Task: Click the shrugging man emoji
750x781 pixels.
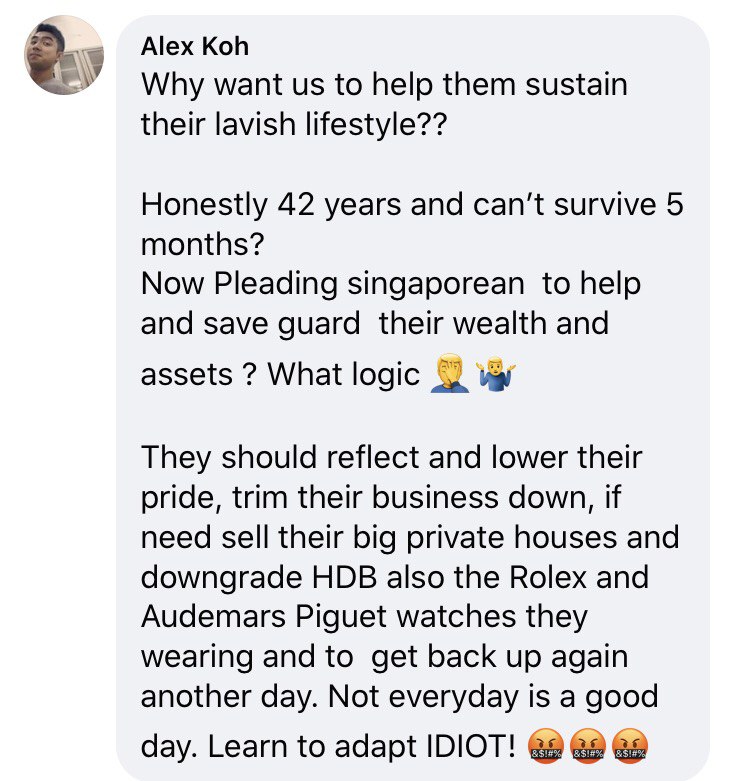Action: [x=497, y=374]
